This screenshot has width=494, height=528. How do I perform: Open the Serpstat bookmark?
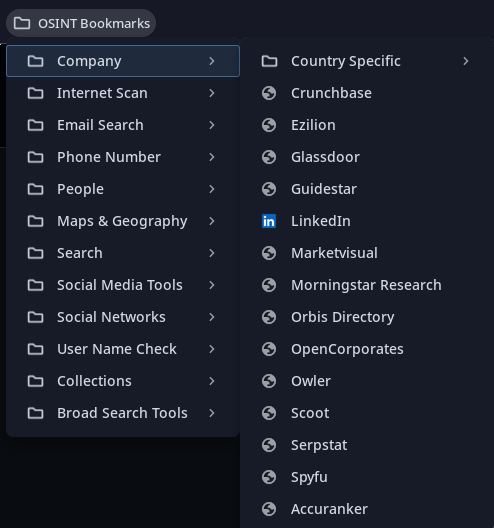coord(367,445)
